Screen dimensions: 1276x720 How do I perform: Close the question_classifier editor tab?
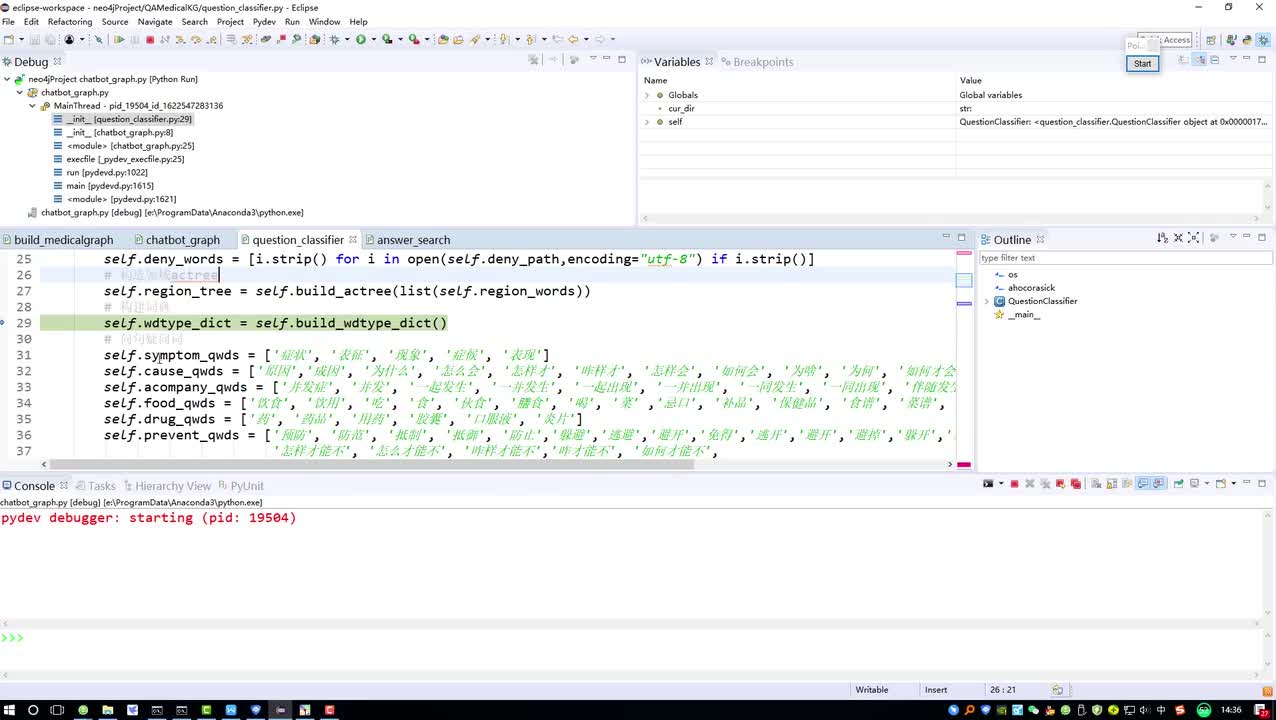pos(353,240)
